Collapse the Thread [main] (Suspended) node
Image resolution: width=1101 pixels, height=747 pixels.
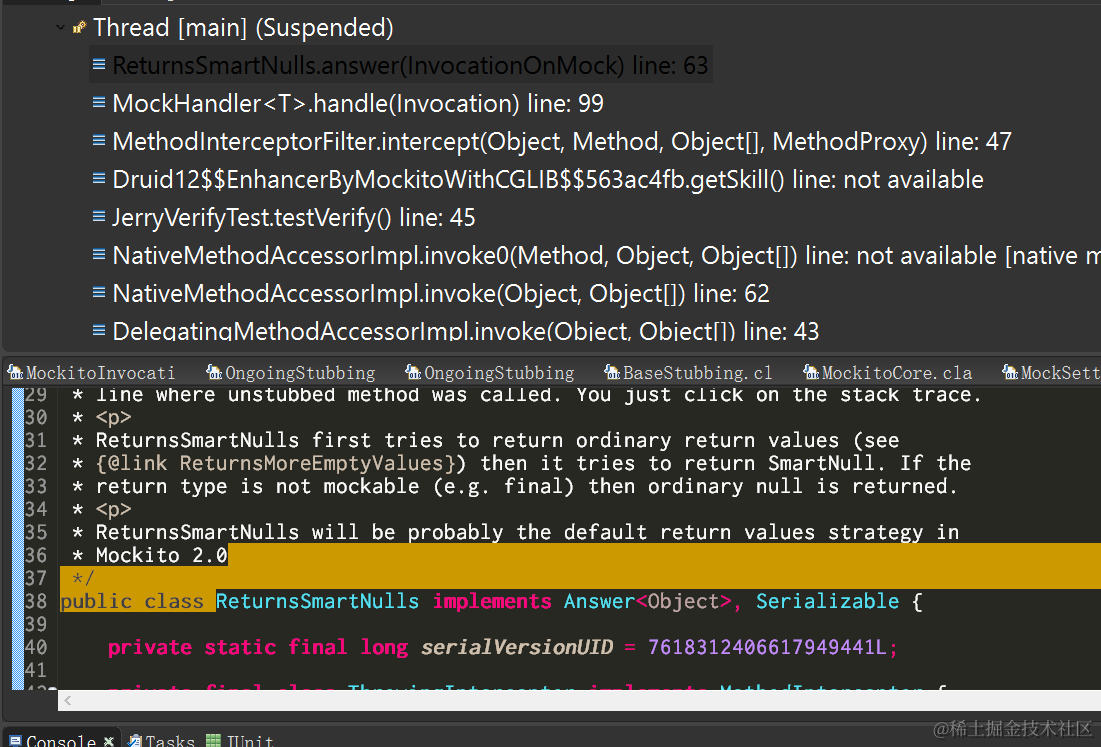coord(60,28)
